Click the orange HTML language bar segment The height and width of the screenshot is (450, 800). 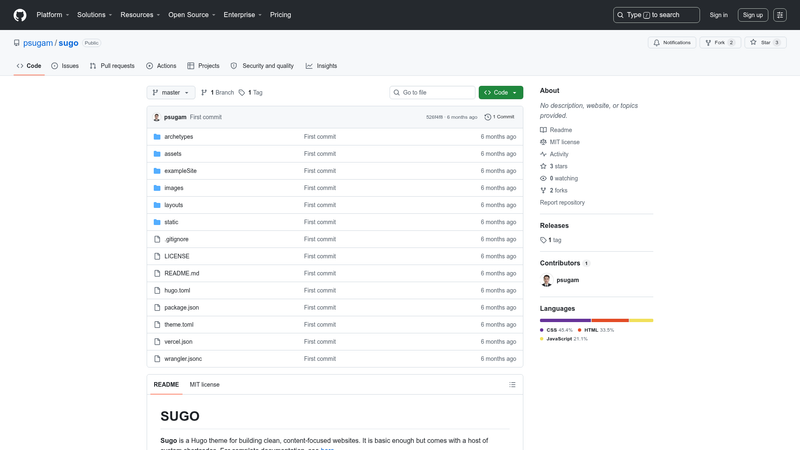610,320
